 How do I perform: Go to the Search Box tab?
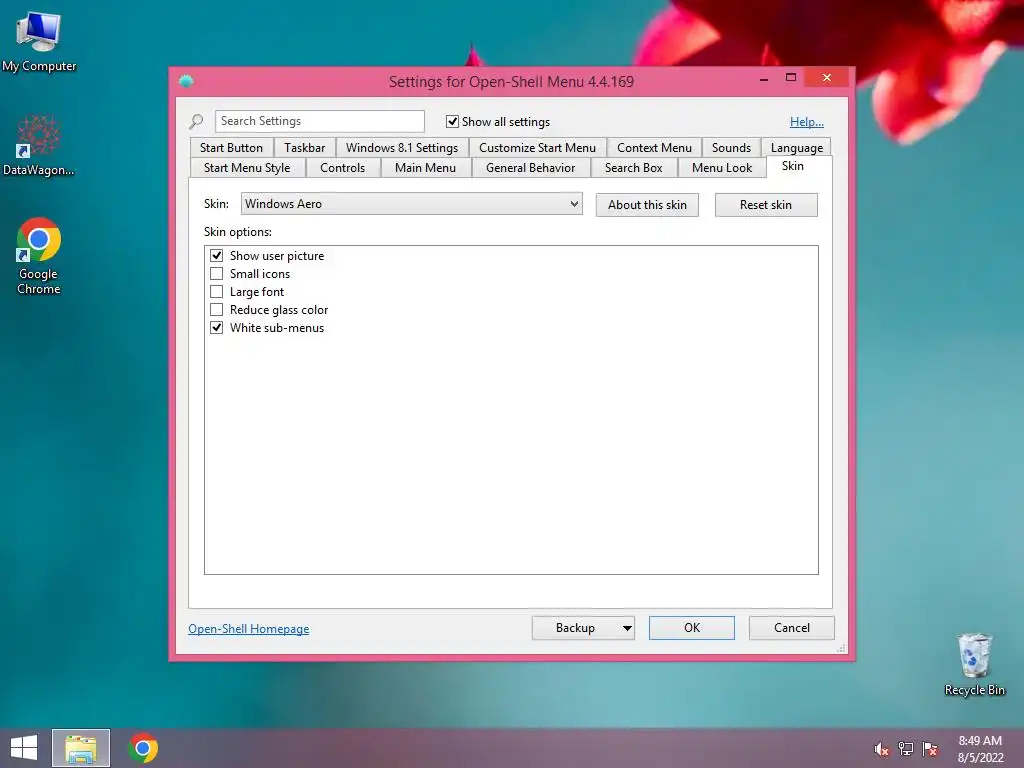tap(633, 168)
